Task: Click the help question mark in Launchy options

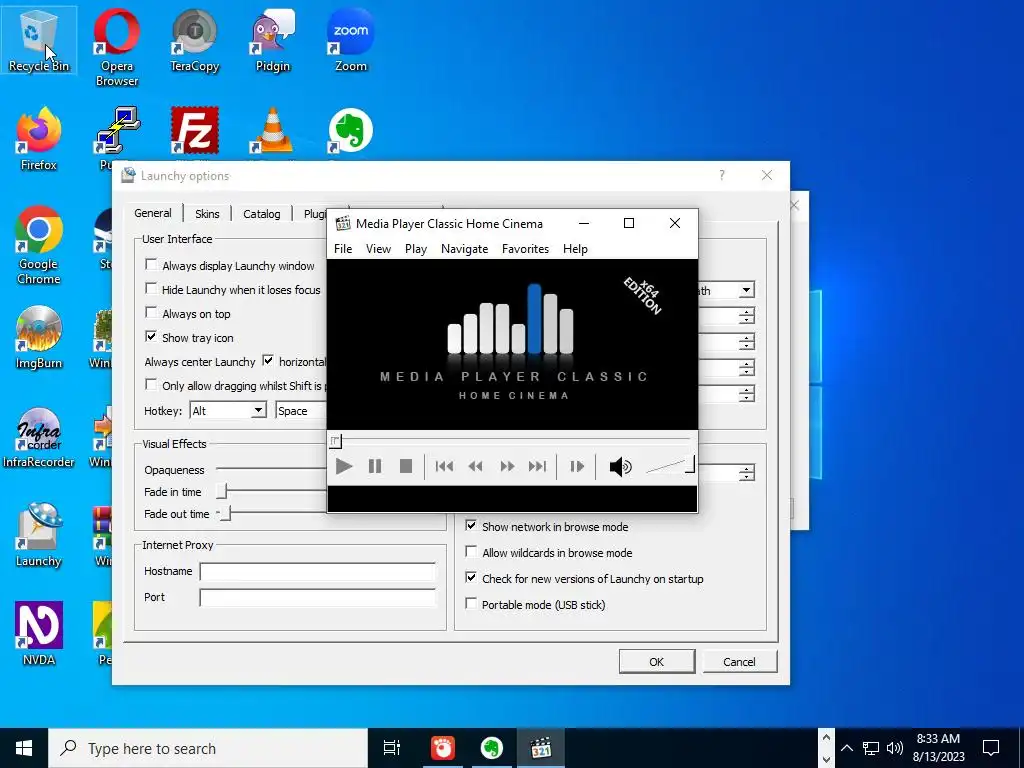Action: (x=722, y=176)
